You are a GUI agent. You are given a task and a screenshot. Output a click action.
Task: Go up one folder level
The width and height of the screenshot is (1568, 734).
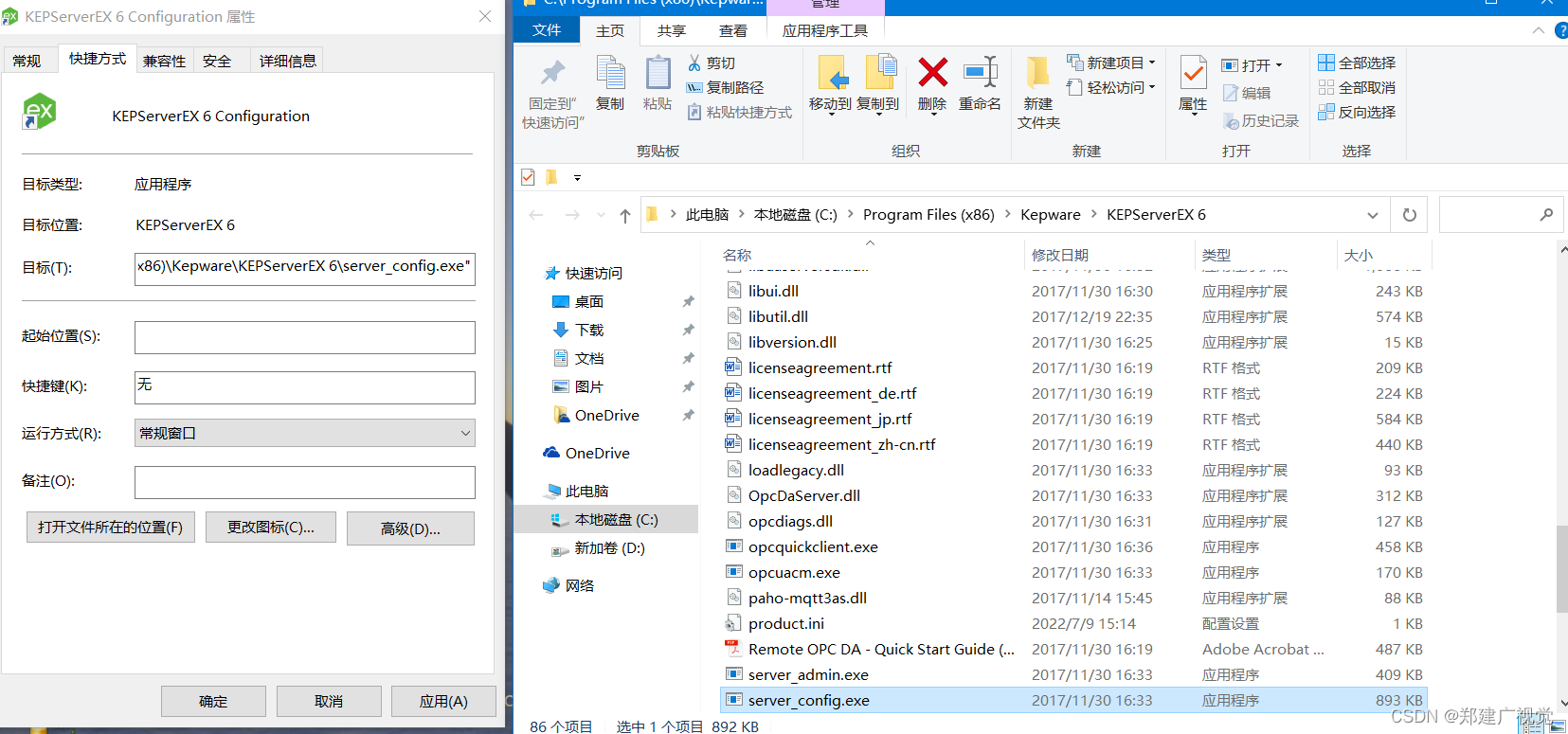625,215
